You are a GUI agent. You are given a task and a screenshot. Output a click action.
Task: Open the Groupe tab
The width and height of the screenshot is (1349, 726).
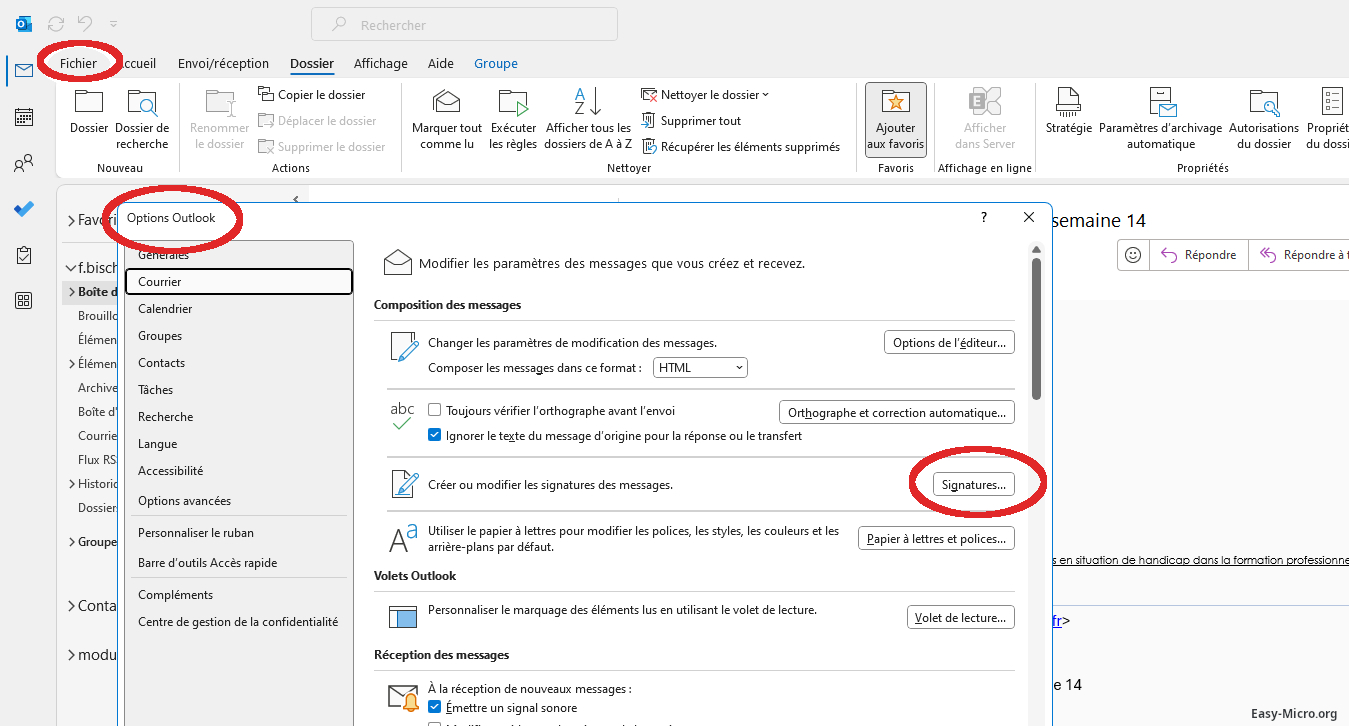click(496, 63)
